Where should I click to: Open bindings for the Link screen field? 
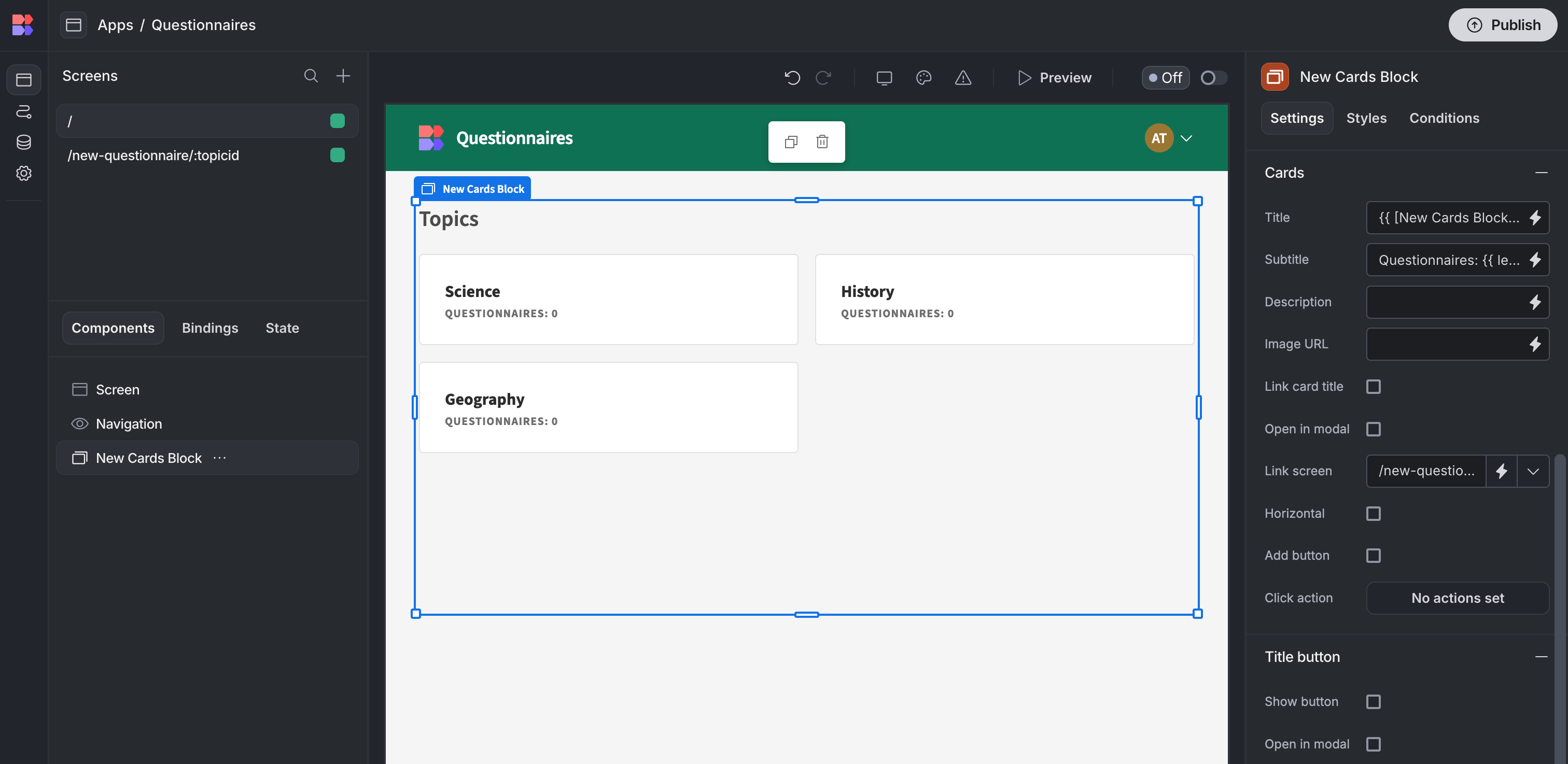(x=1501, y=471)
